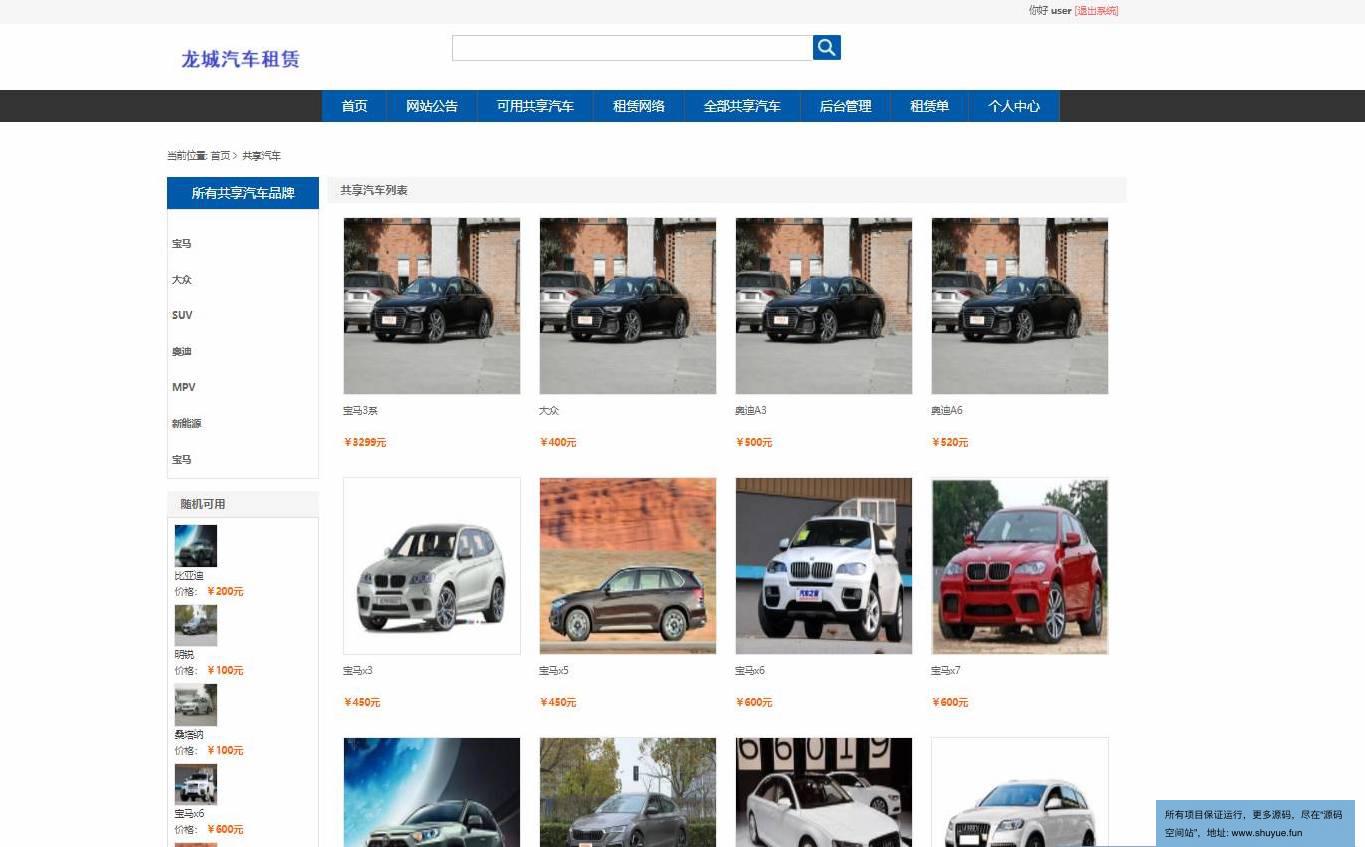Filter by the 大众 brand
The image size is (1365, 847).
(181, 280)
